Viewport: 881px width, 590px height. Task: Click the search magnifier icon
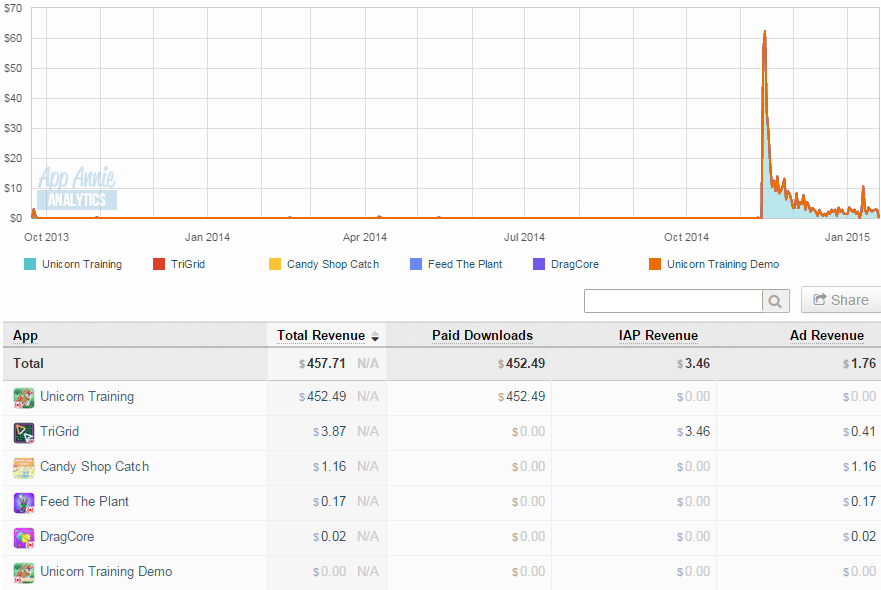click(775, 301)
